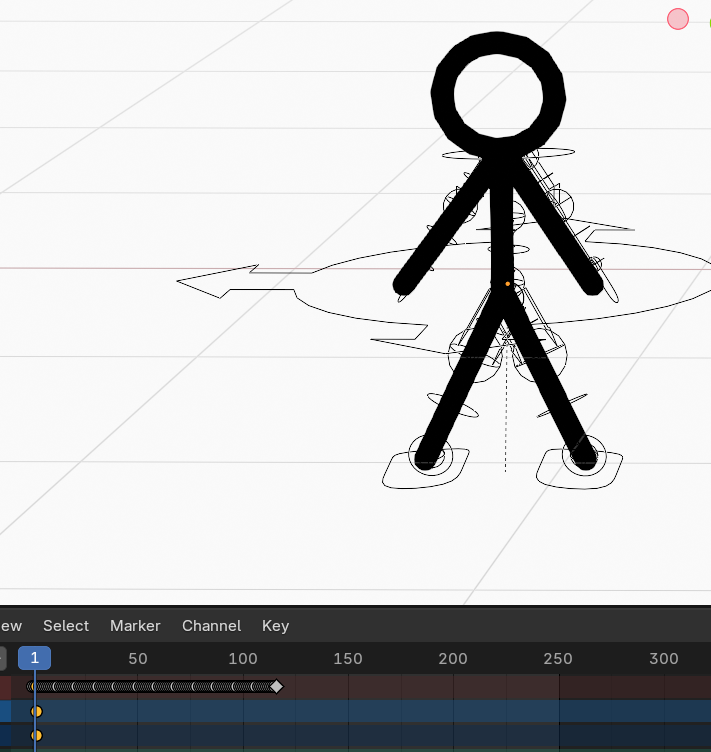Jump to frame 250 on the timeline ruler
Viewport: 711px width, 752px height.
(x=558, y=658)
